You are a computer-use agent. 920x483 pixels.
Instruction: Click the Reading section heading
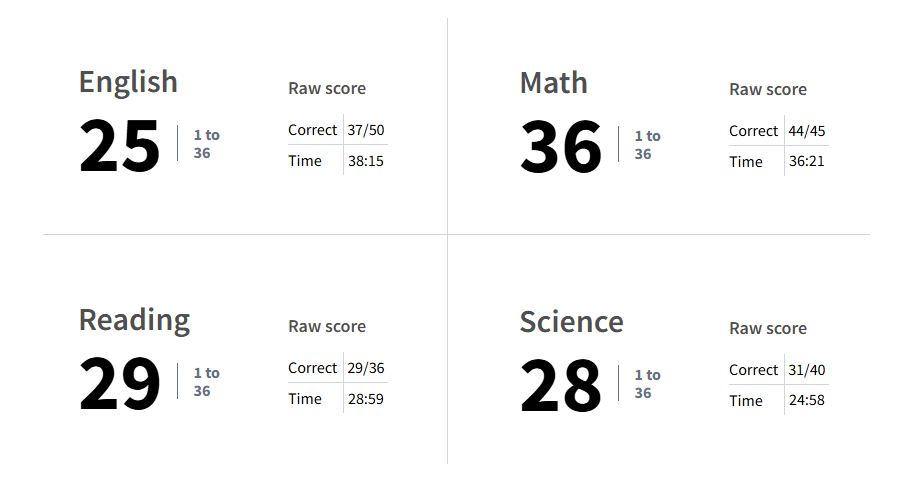[x=134, y=320]
